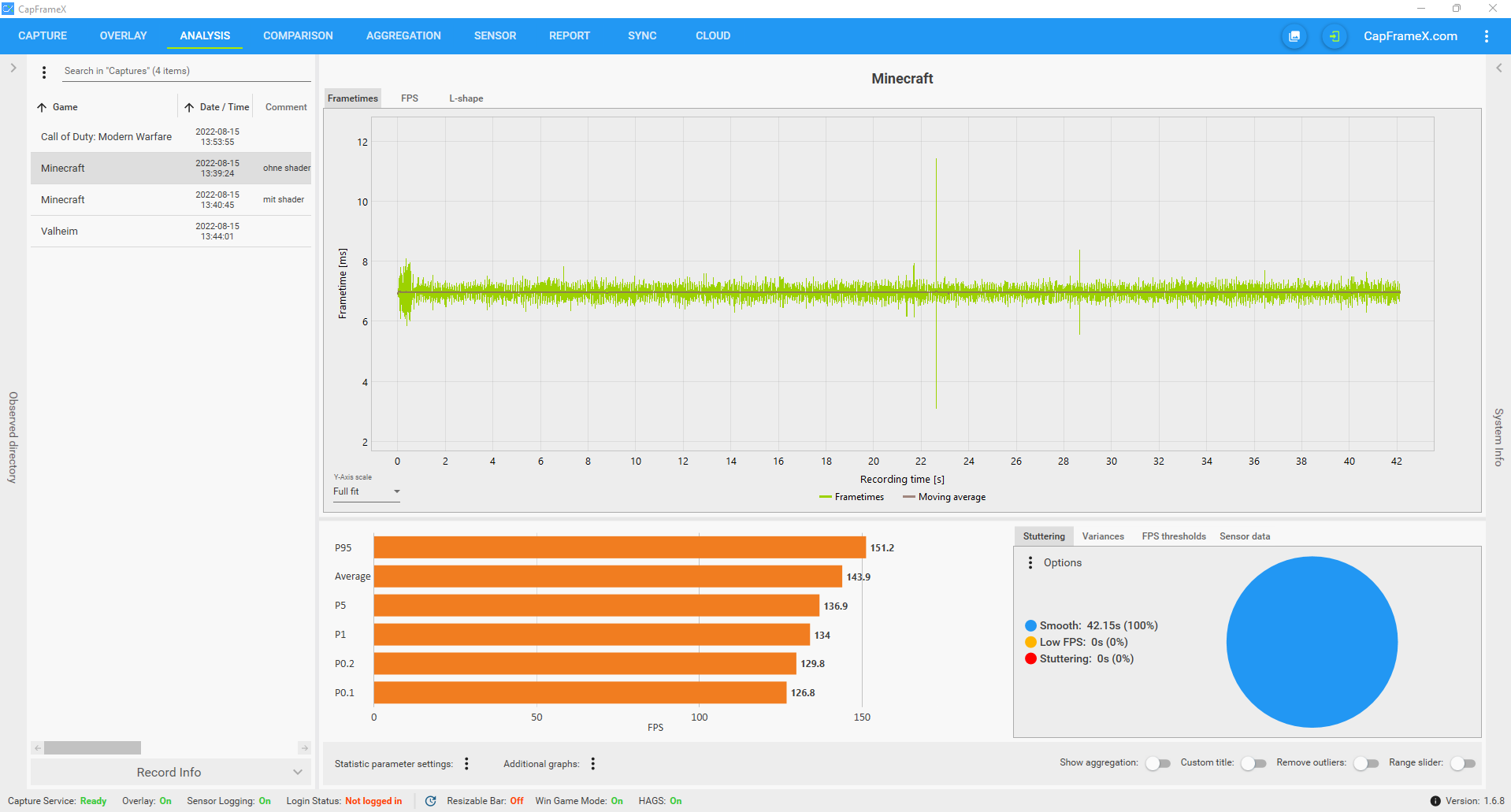
Task: Click left arrow of captures scrollbar
Action: [37, 748]
